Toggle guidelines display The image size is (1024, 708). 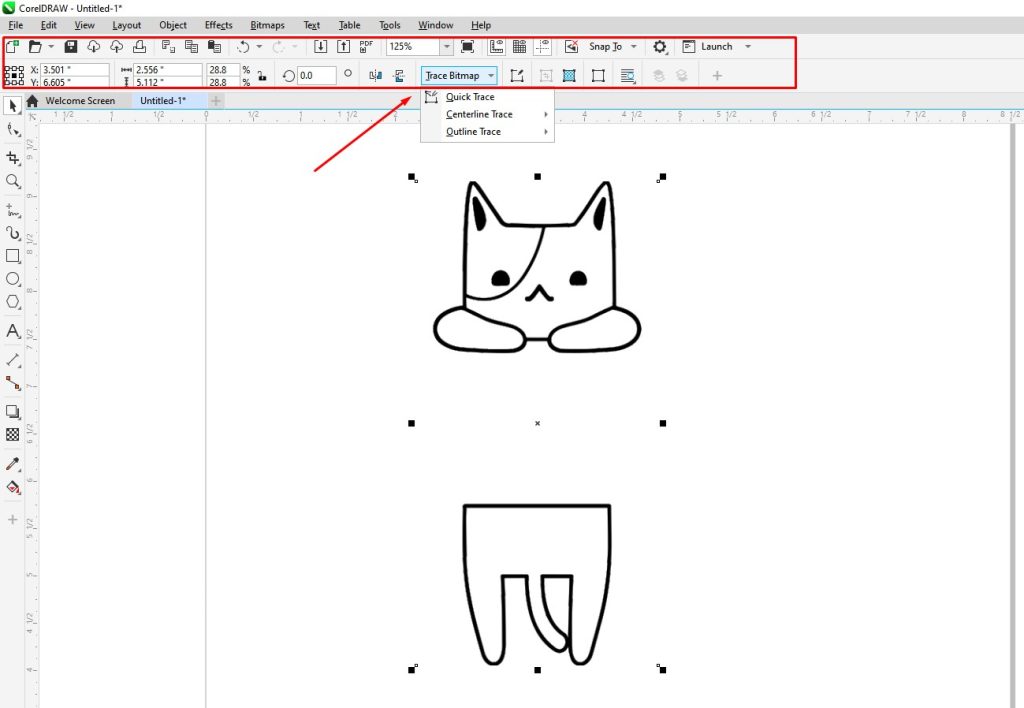point(542,46)
